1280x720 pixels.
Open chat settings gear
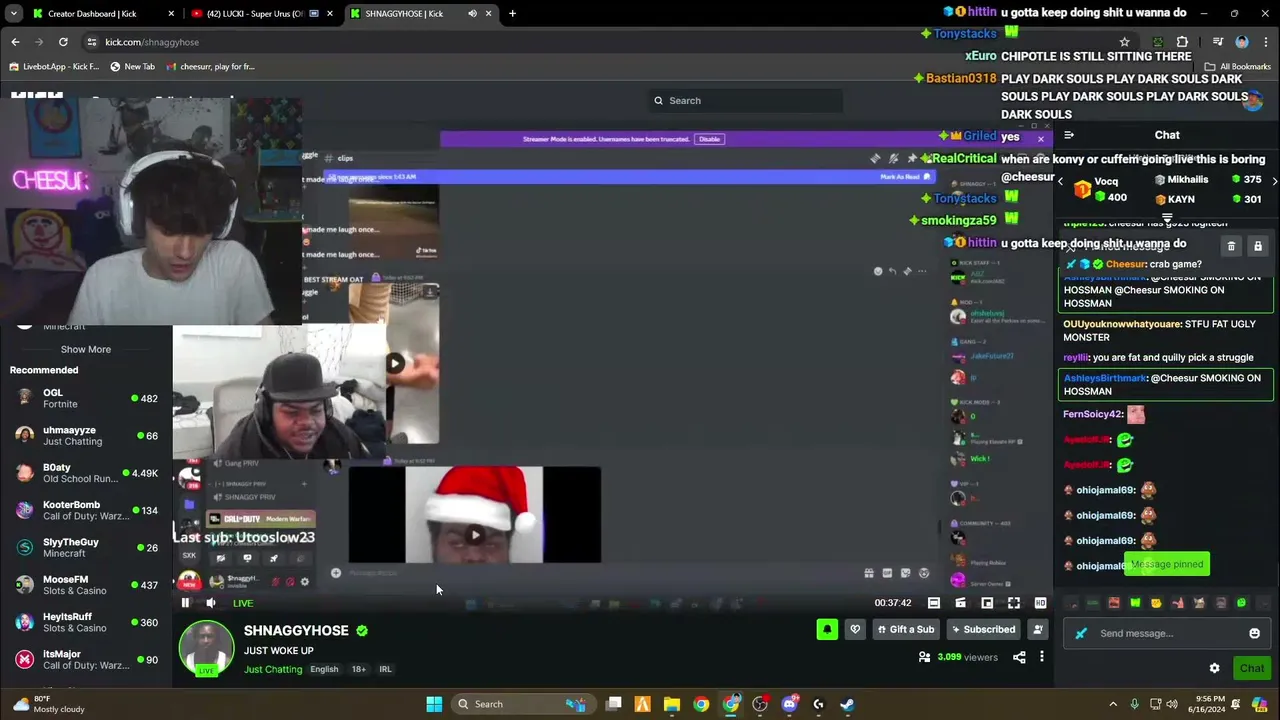(x=1214, y=668)
